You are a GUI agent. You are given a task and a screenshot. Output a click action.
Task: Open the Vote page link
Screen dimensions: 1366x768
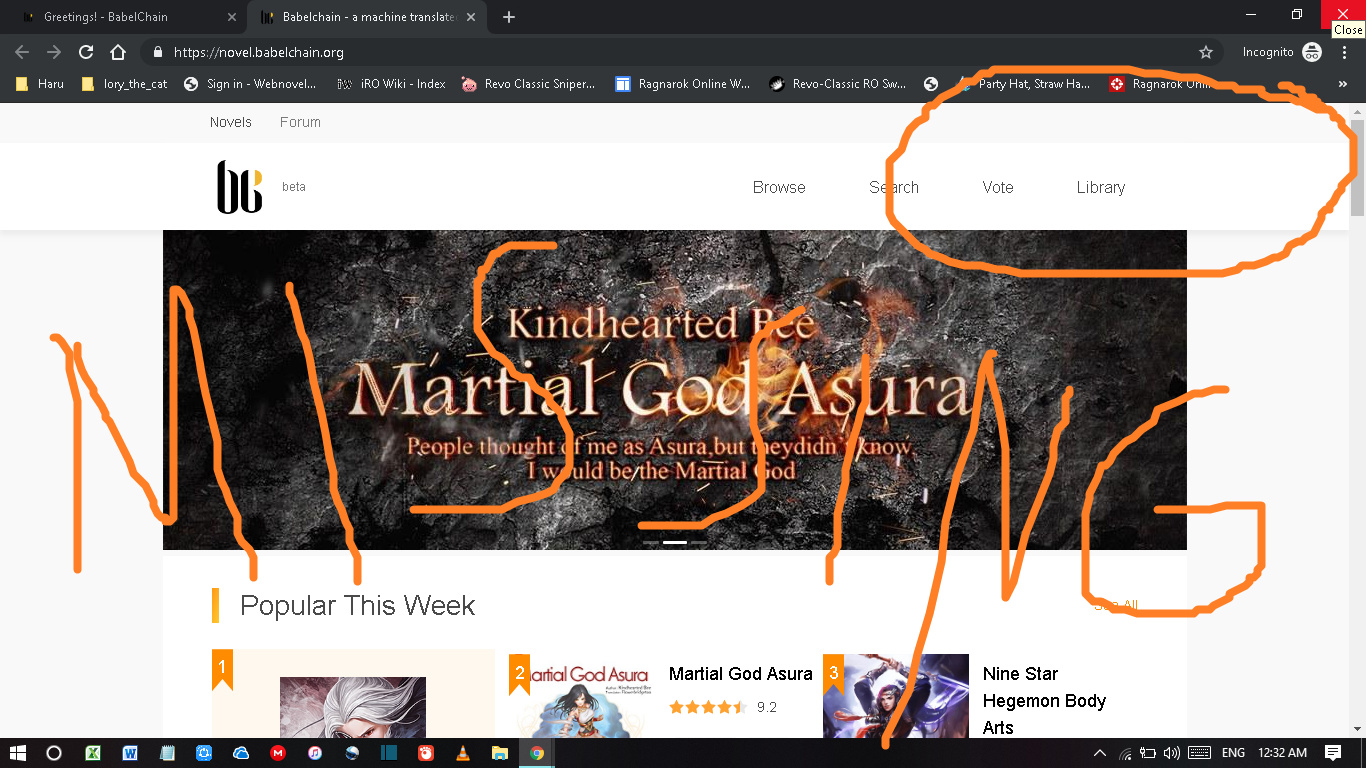click(998, 187)
